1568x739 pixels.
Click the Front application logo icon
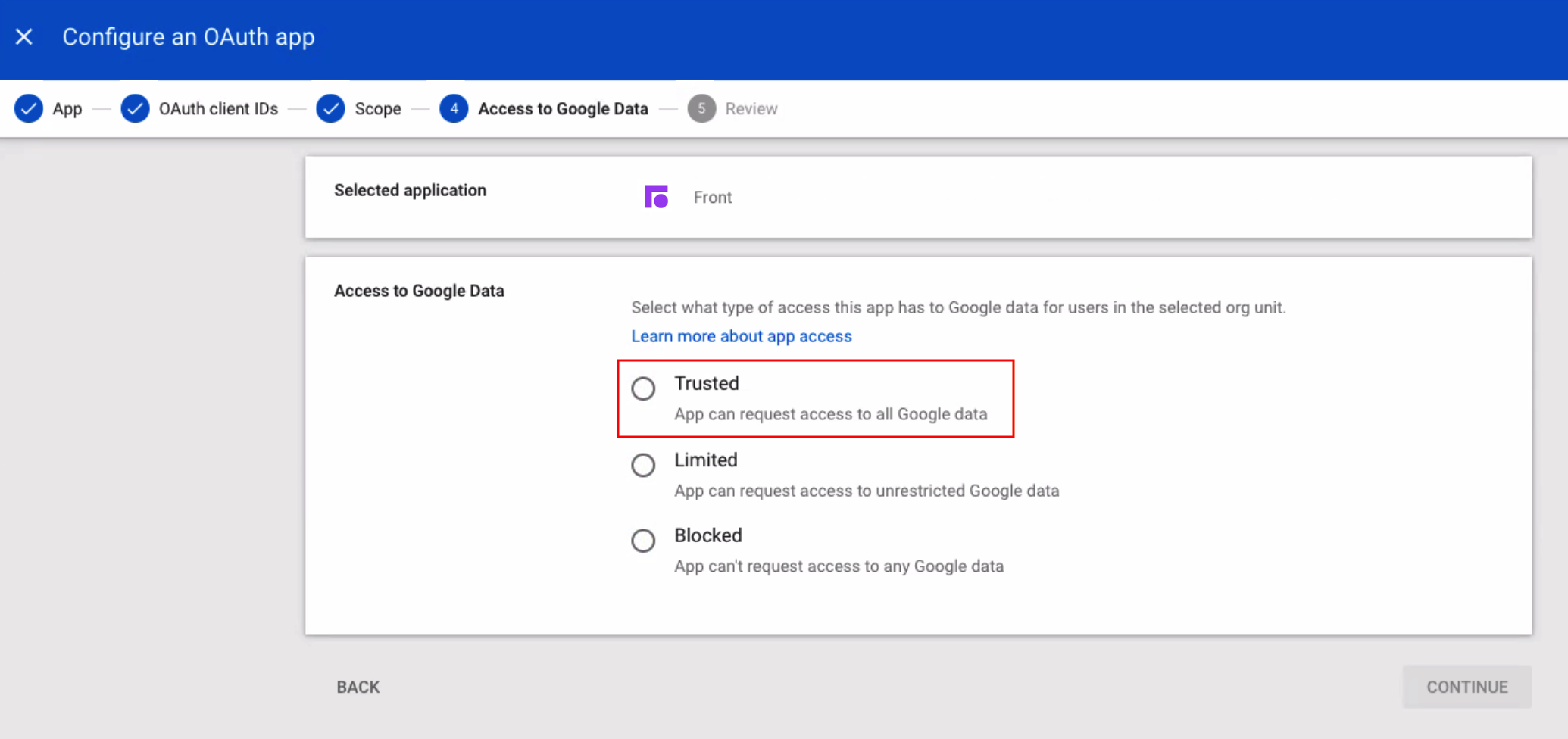pyautogui.click(x=656, y=197)
